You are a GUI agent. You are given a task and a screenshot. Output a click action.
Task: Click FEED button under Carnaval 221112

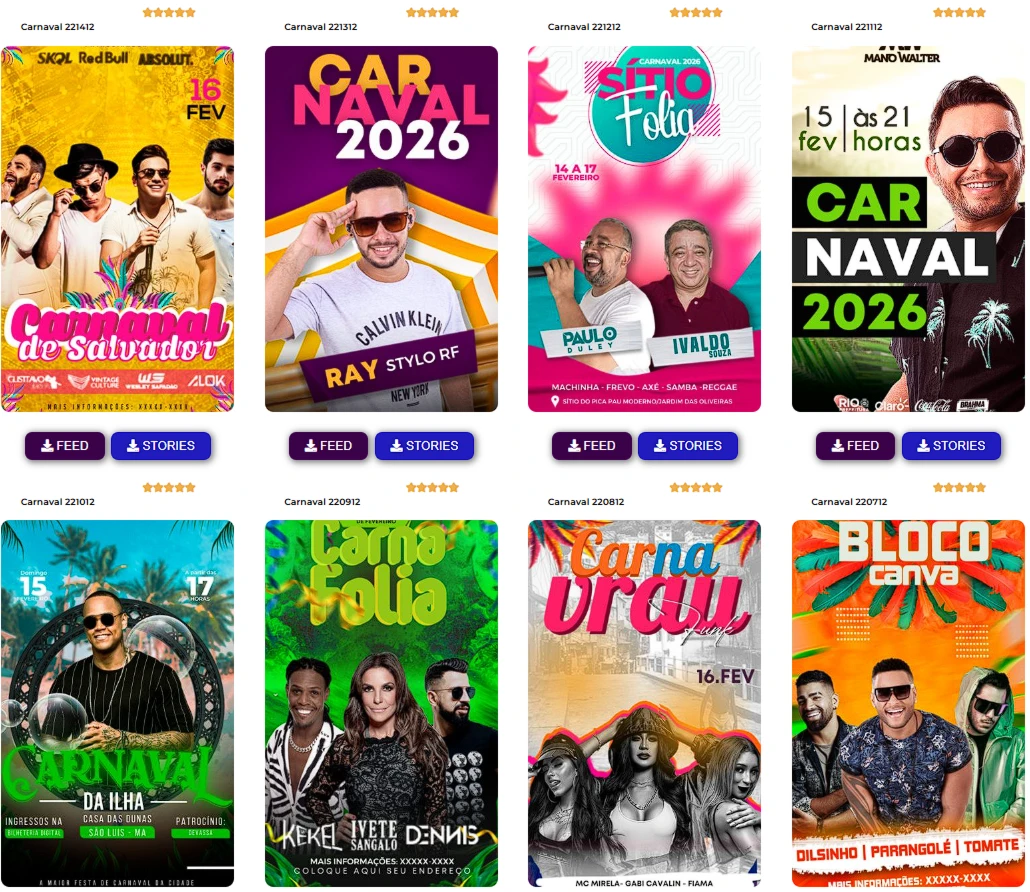pyautogui.click(x=855, y=446)
